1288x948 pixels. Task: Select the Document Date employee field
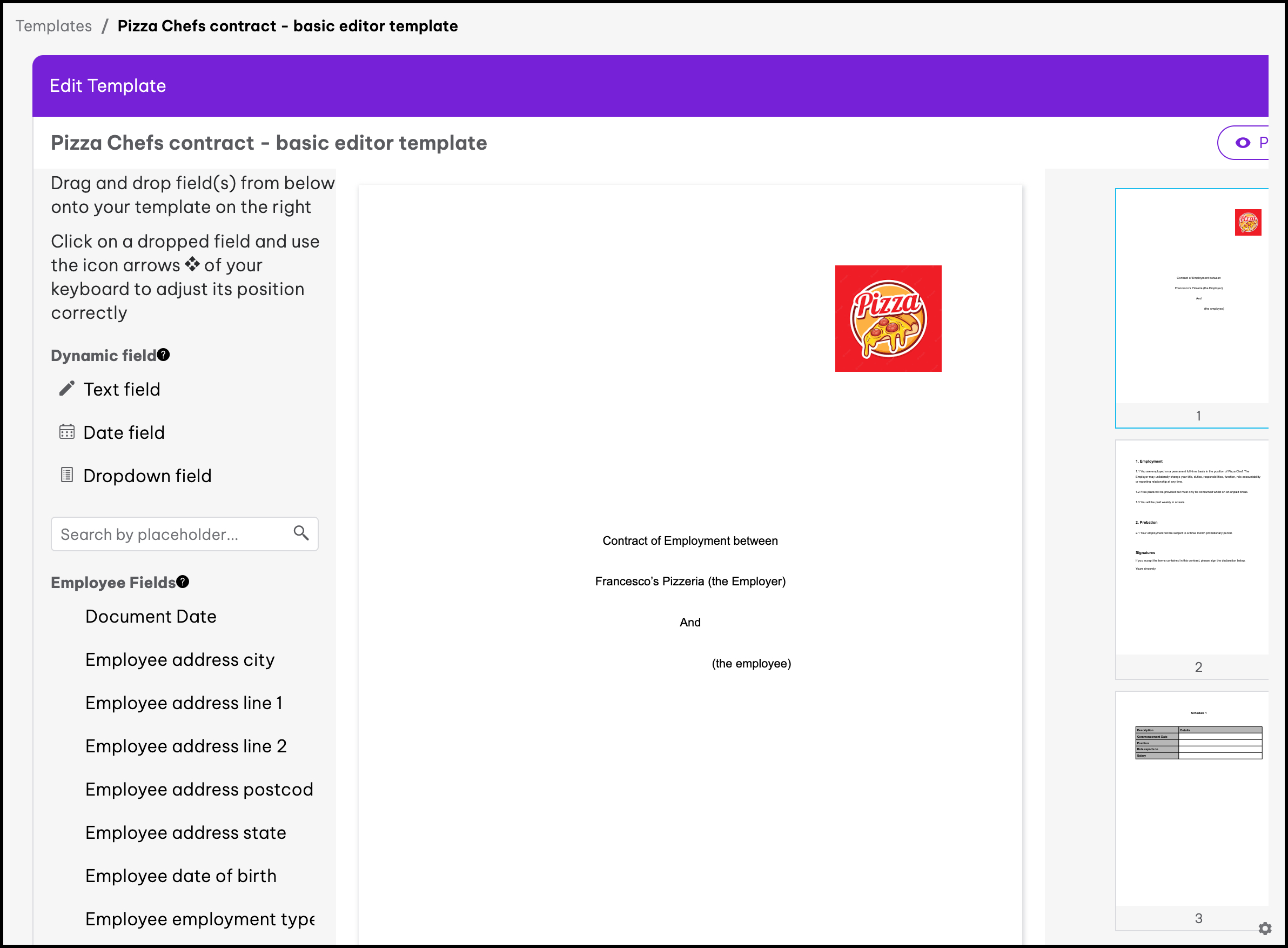tap(151, 616)
